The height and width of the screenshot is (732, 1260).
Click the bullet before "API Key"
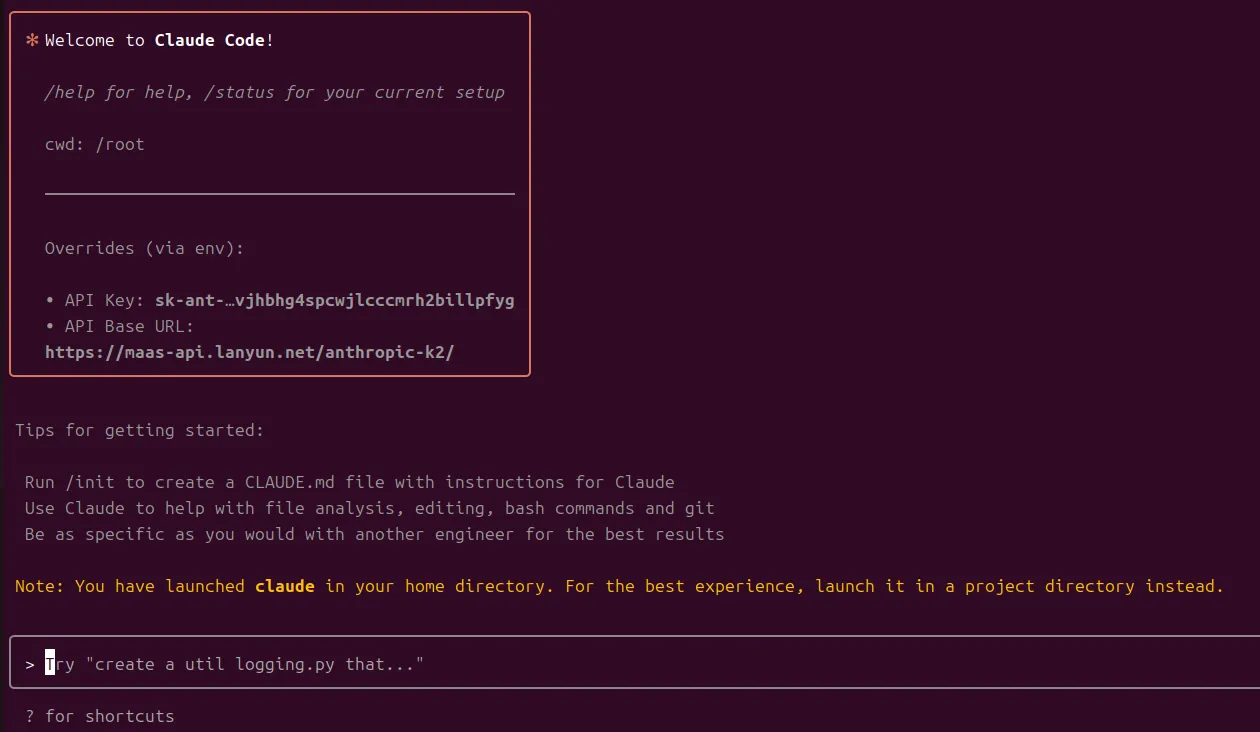coord(50,300)
